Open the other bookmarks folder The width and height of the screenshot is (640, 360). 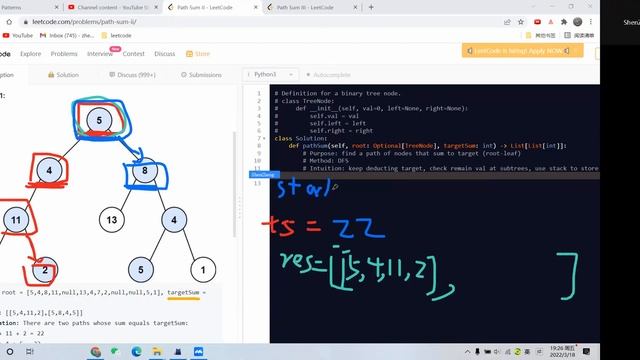tap(540, 36)
